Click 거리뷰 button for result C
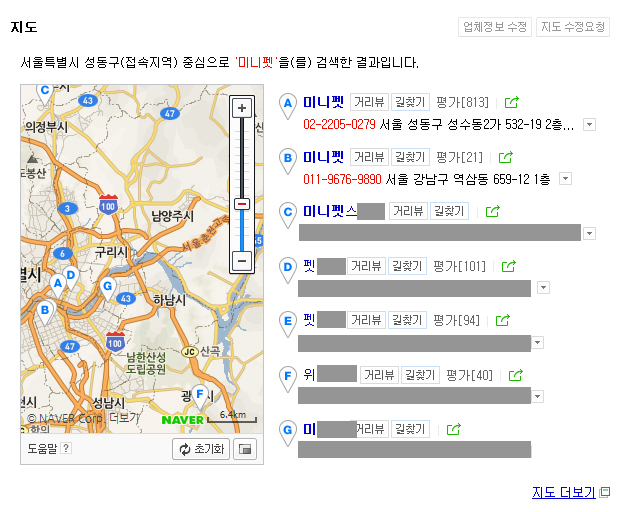 408,211
